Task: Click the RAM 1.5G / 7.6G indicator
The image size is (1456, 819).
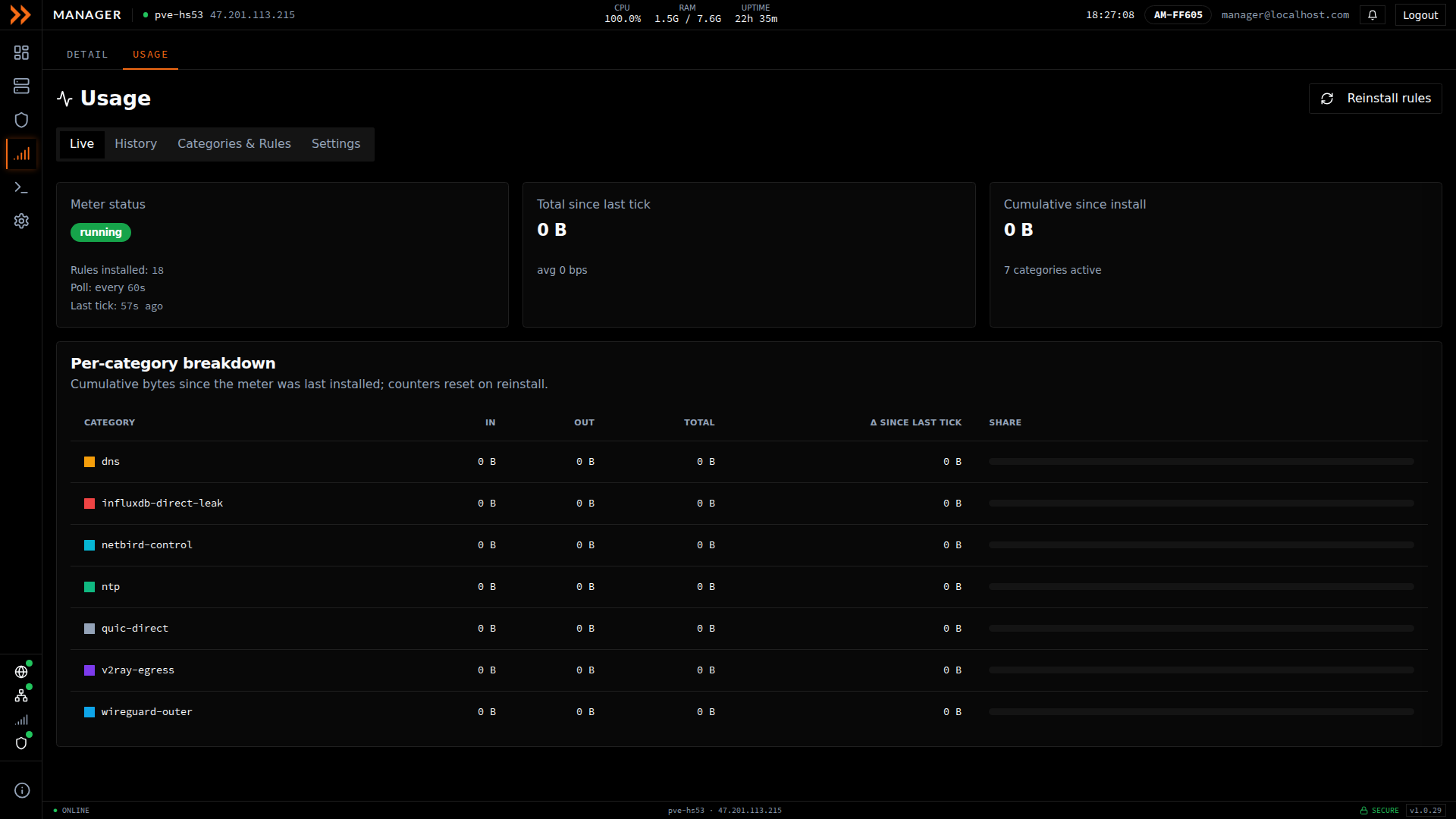Action: click(x=688, y=14)
